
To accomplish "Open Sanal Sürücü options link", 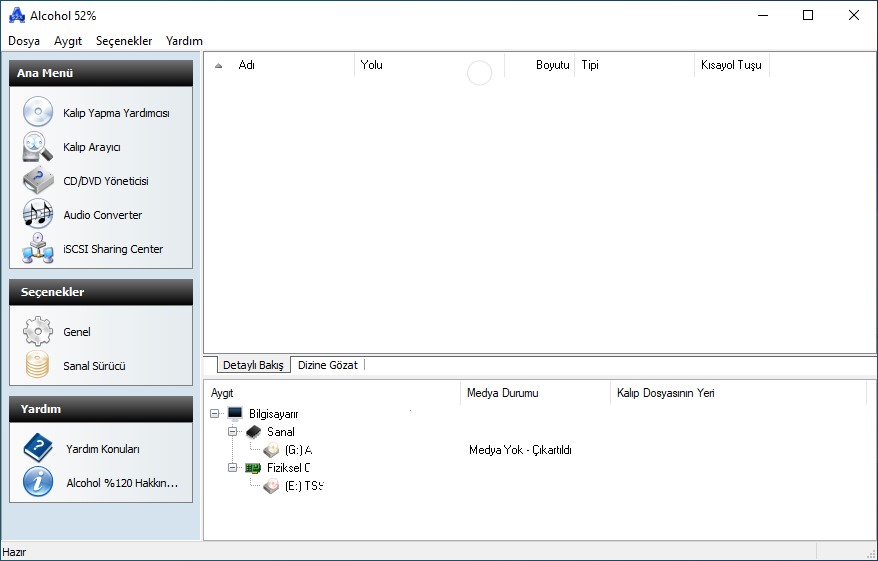I will point(94,366).
